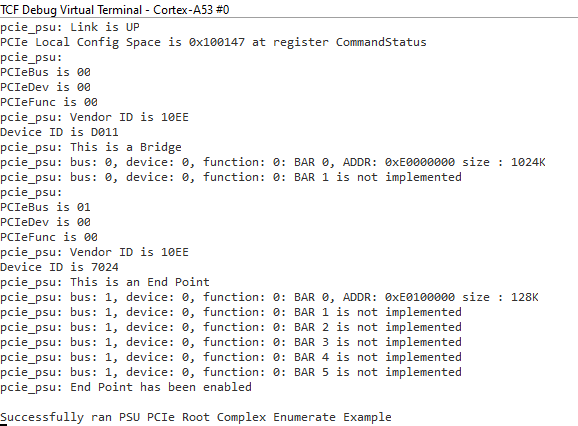The height and width of the screenshot is (426, 578).
Task: Click the 'Device ID is D011' line
Action: click(x=59, y=132)
